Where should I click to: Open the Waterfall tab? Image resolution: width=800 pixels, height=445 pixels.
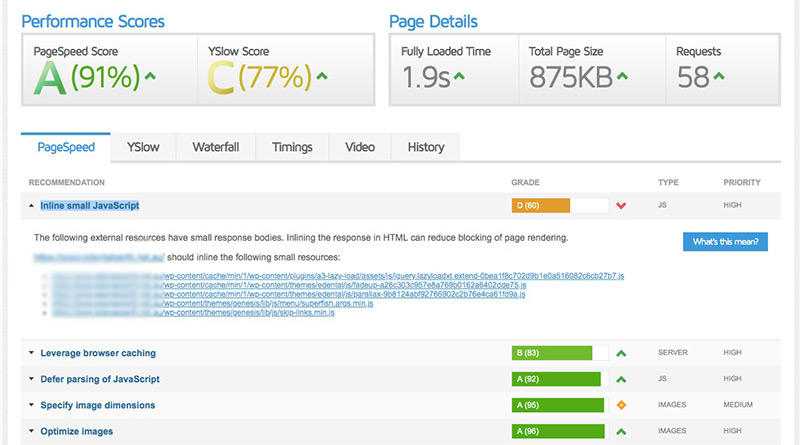coord(216,147)
